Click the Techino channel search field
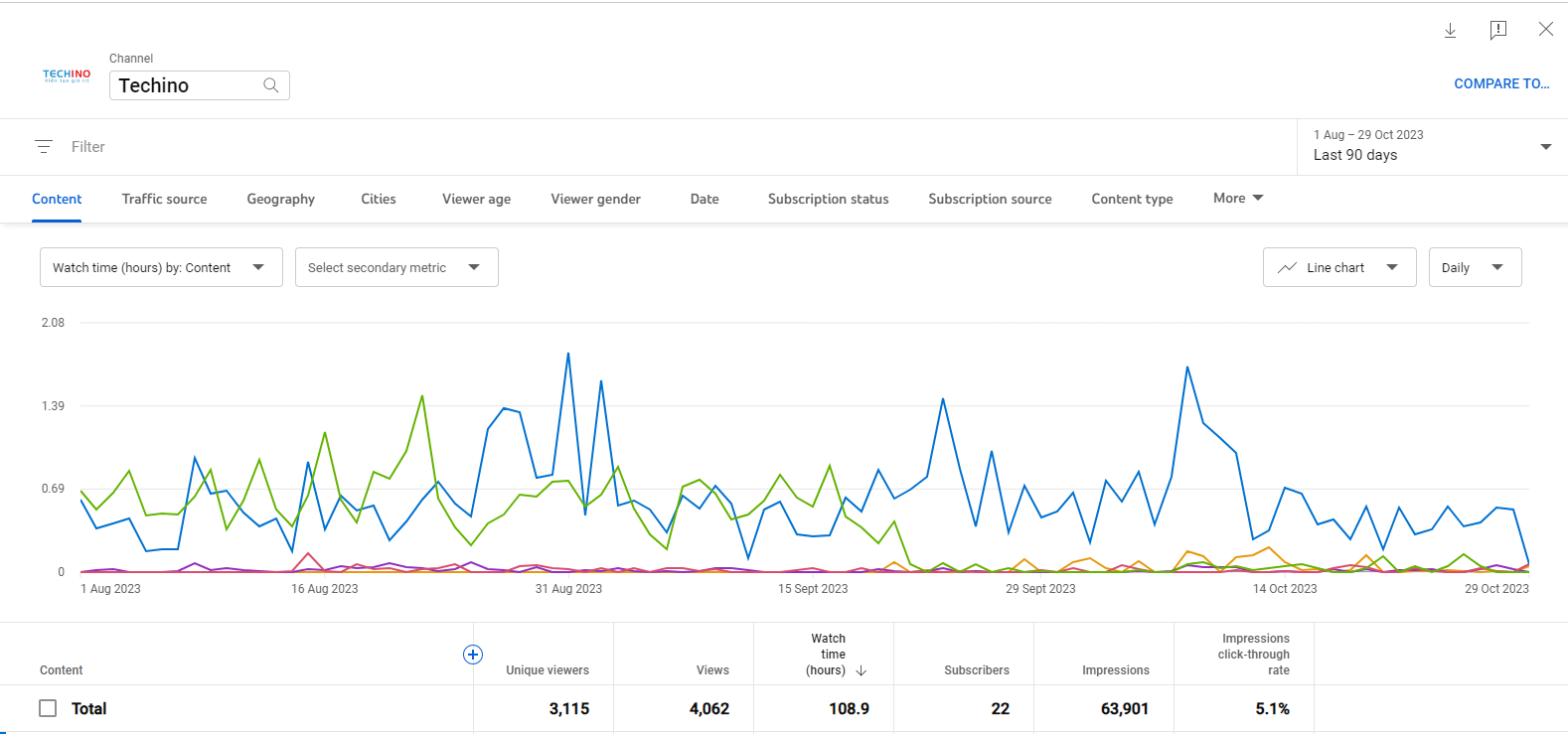 [200, 85]
